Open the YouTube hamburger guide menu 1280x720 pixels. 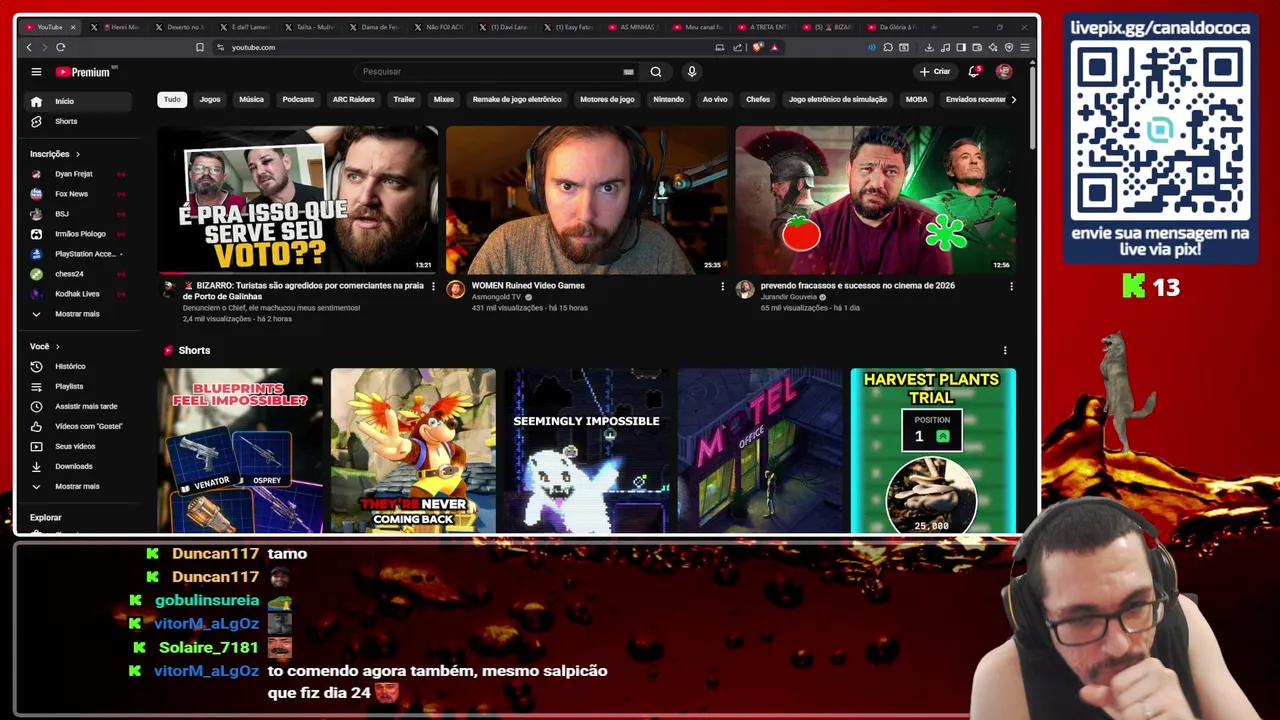[x=36, y=72]
